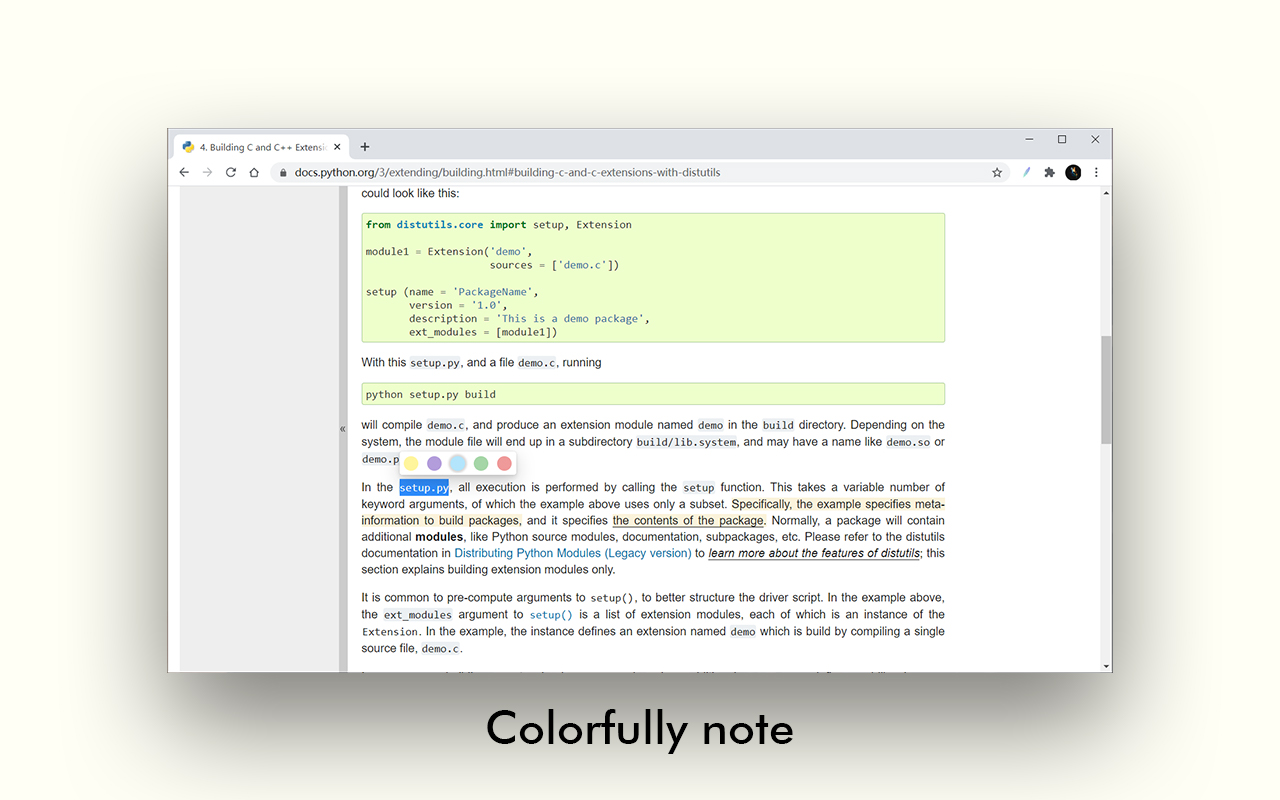Viewport: 1280px width, 800px height.
Task: Click the forward navigation arrow
Action: 207,172
